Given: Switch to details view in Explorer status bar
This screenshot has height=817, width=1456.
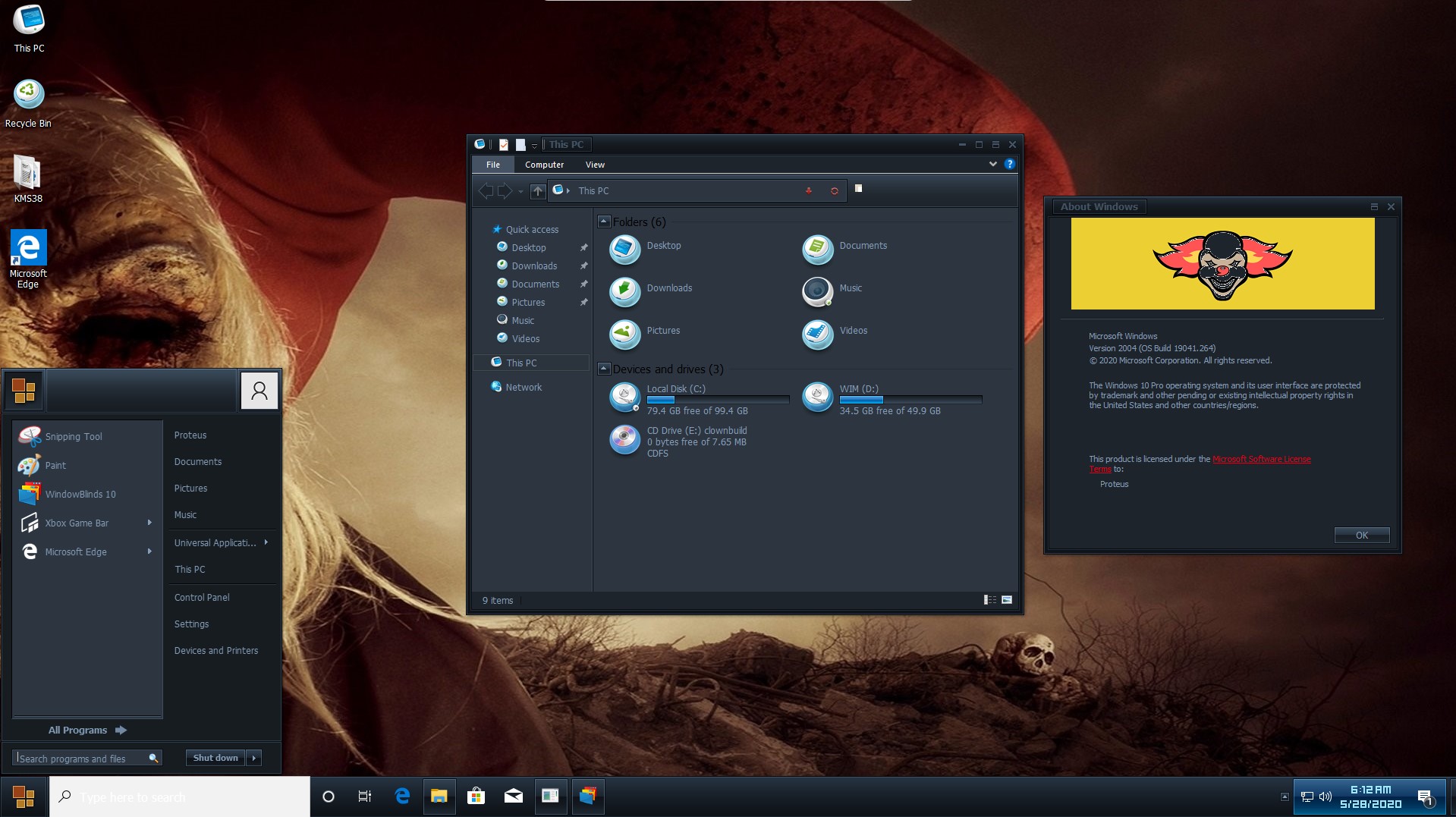Looking at the screenshot, I should [990, 600].
